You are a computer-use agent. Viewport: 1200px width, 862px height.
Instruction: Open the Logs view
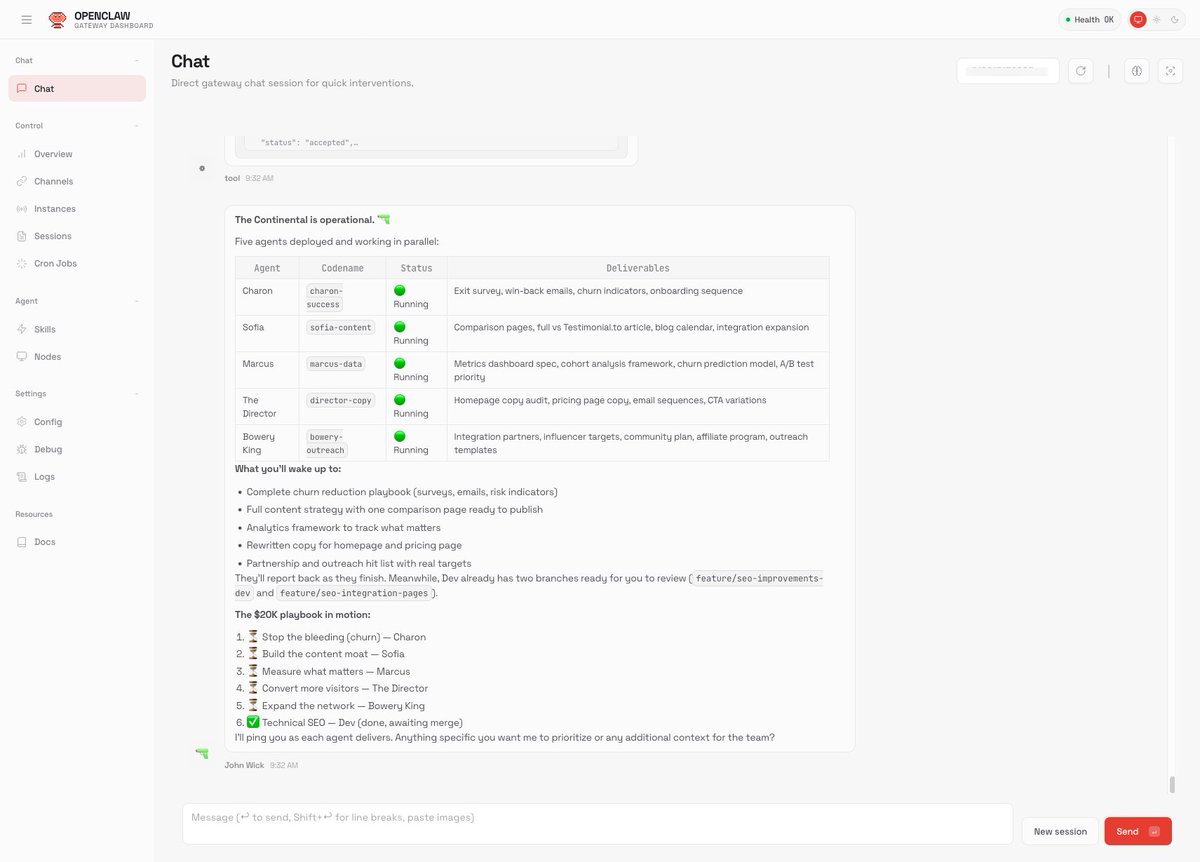[x=44, y=476]
